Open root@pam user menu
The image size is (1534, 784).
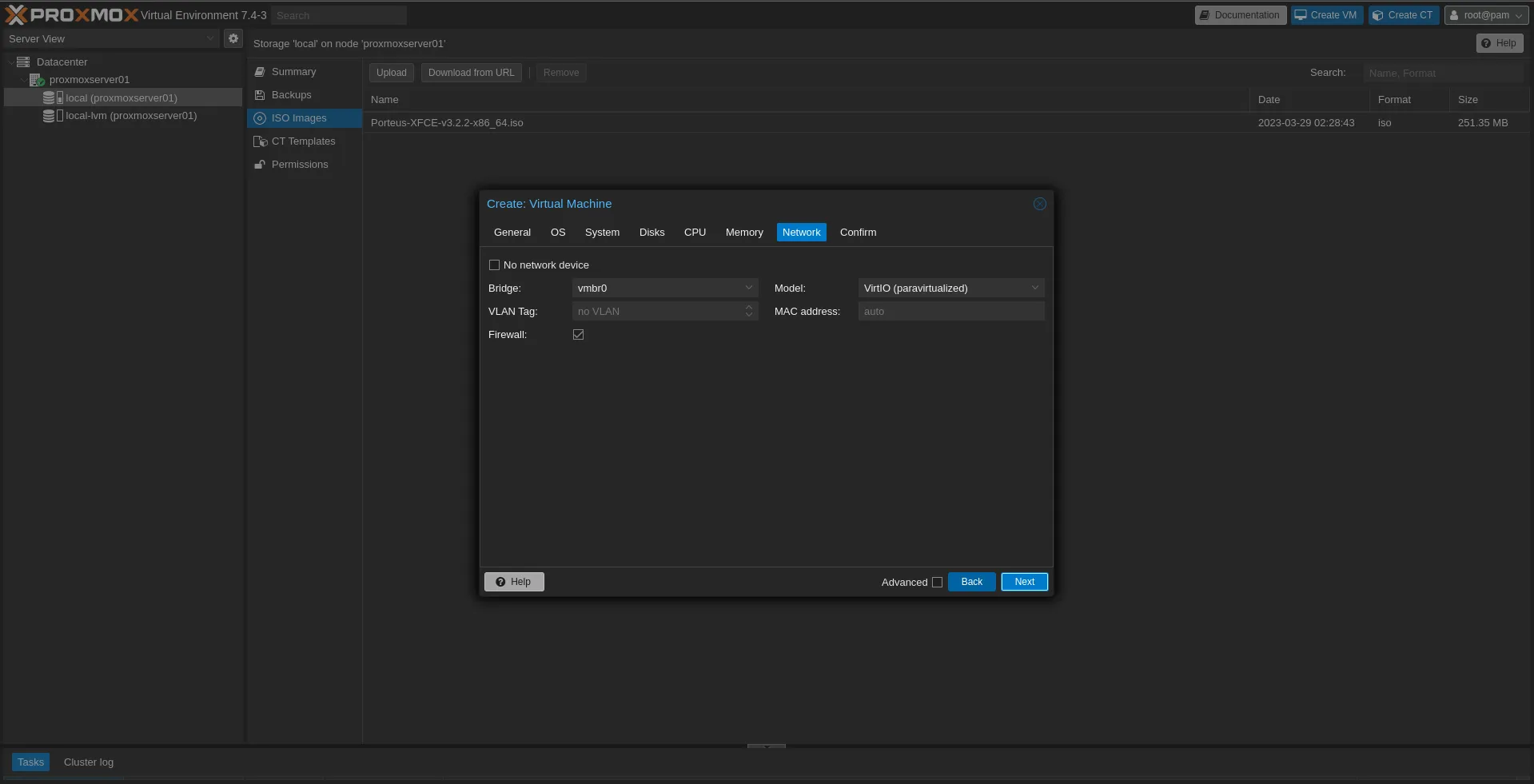tap(1486, 15)
